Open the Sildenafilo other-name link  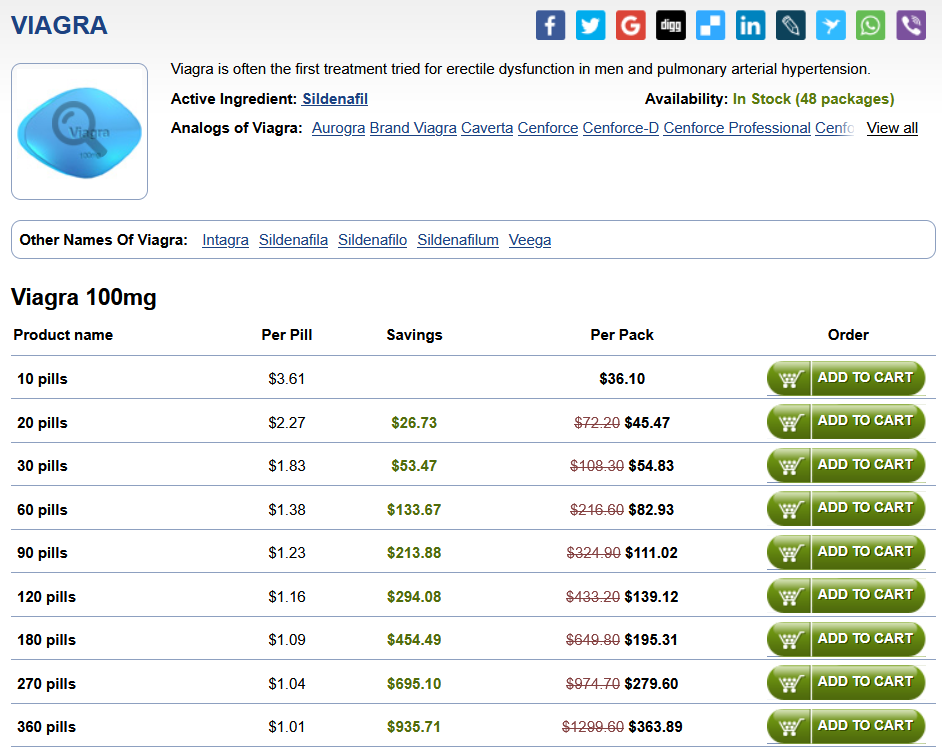[372, 240]
